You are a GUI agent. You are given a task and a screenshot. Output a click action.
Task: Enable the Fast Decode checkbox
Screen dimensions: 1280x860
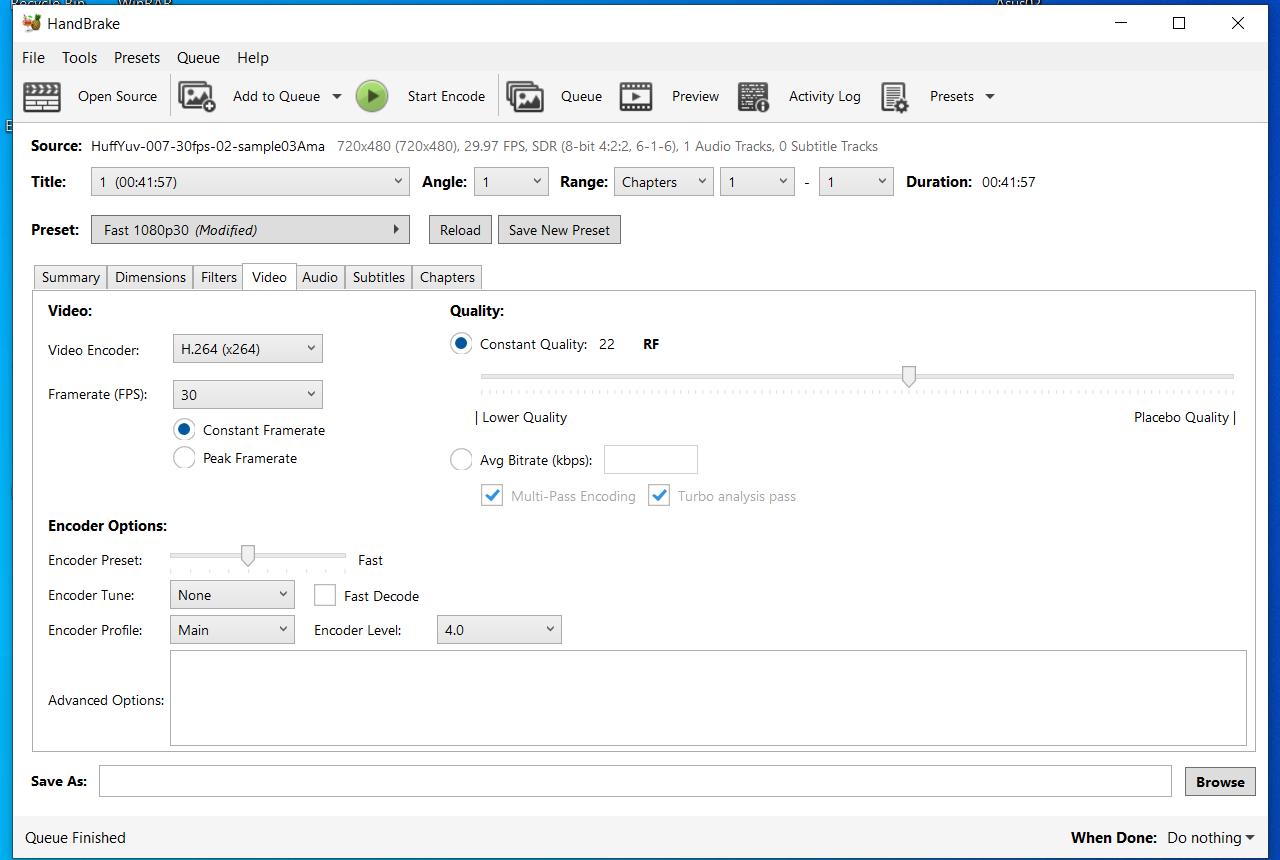click(325, 596)
